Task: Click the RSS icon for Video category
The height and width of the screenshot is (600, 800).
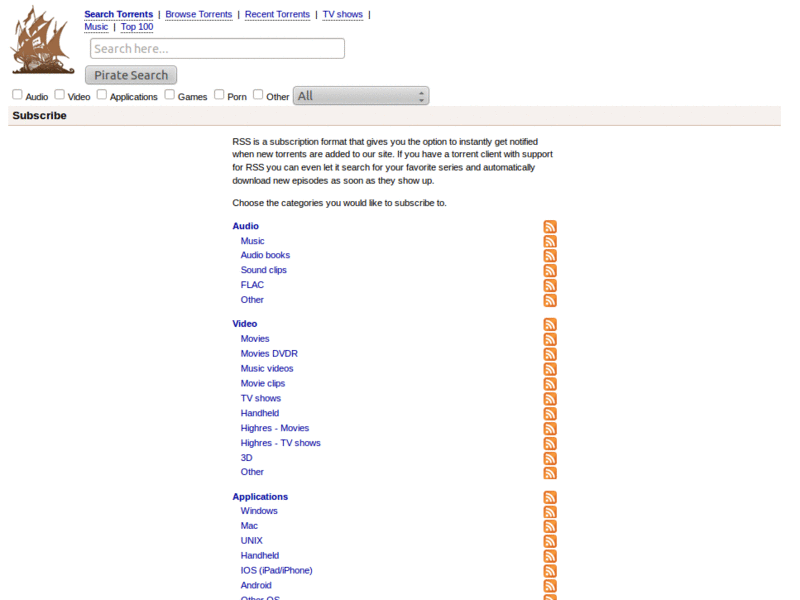Action: tap(550, 324)
